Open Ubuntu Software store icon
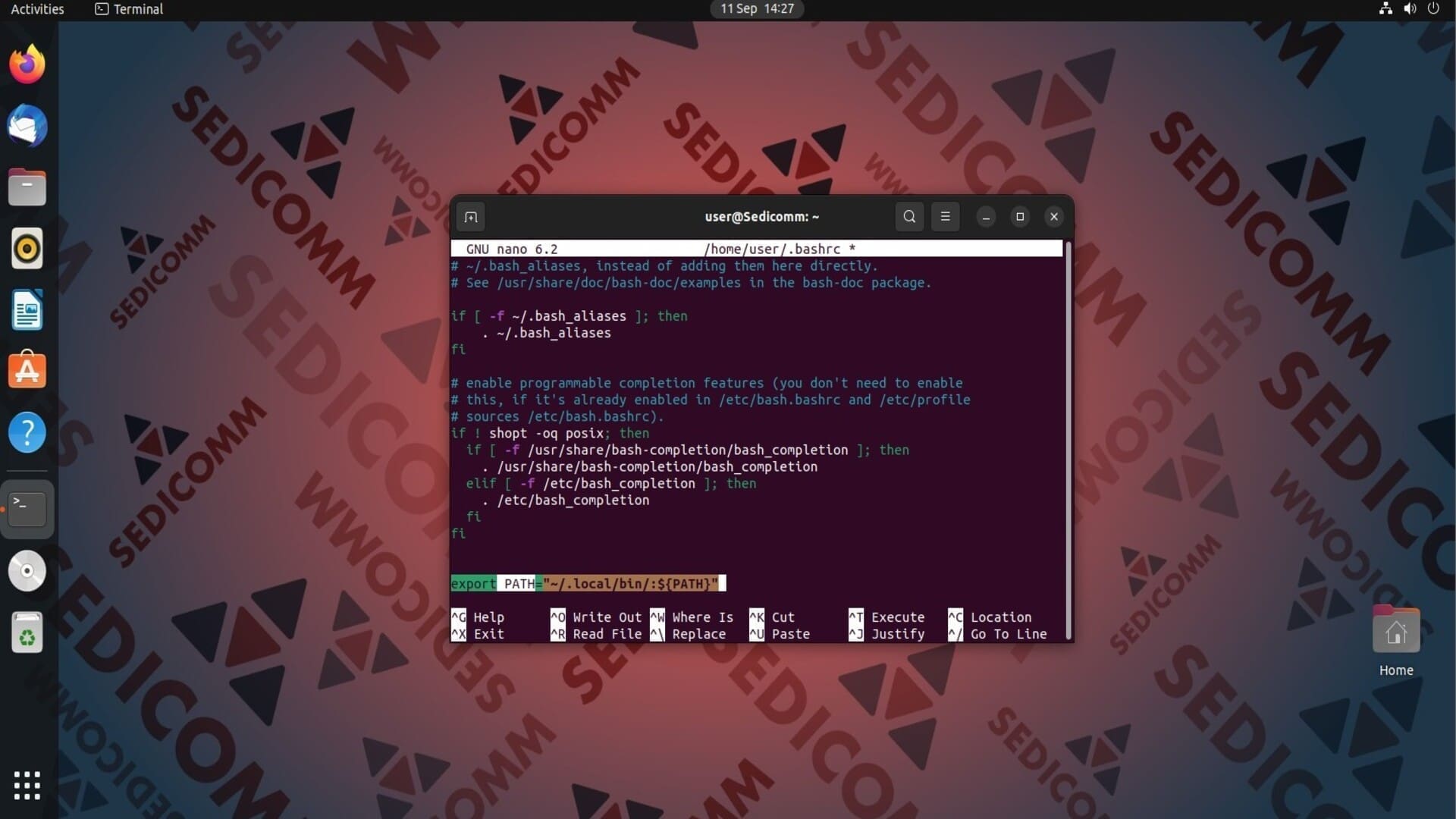Image resolution: width=1456 pixels, height=819 pixels. 27,371
